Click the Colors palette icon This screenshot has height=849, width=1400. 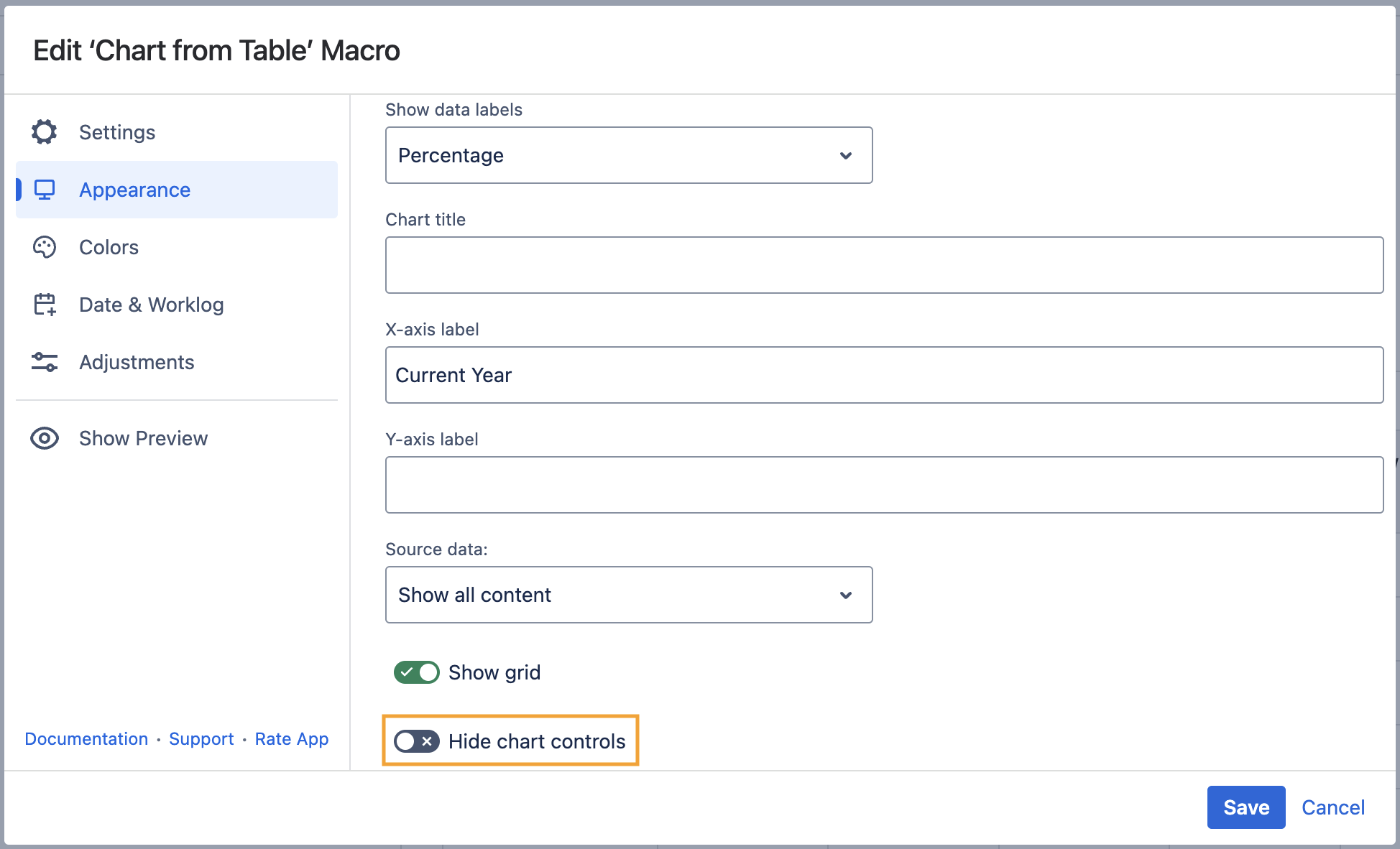(45, 247)
